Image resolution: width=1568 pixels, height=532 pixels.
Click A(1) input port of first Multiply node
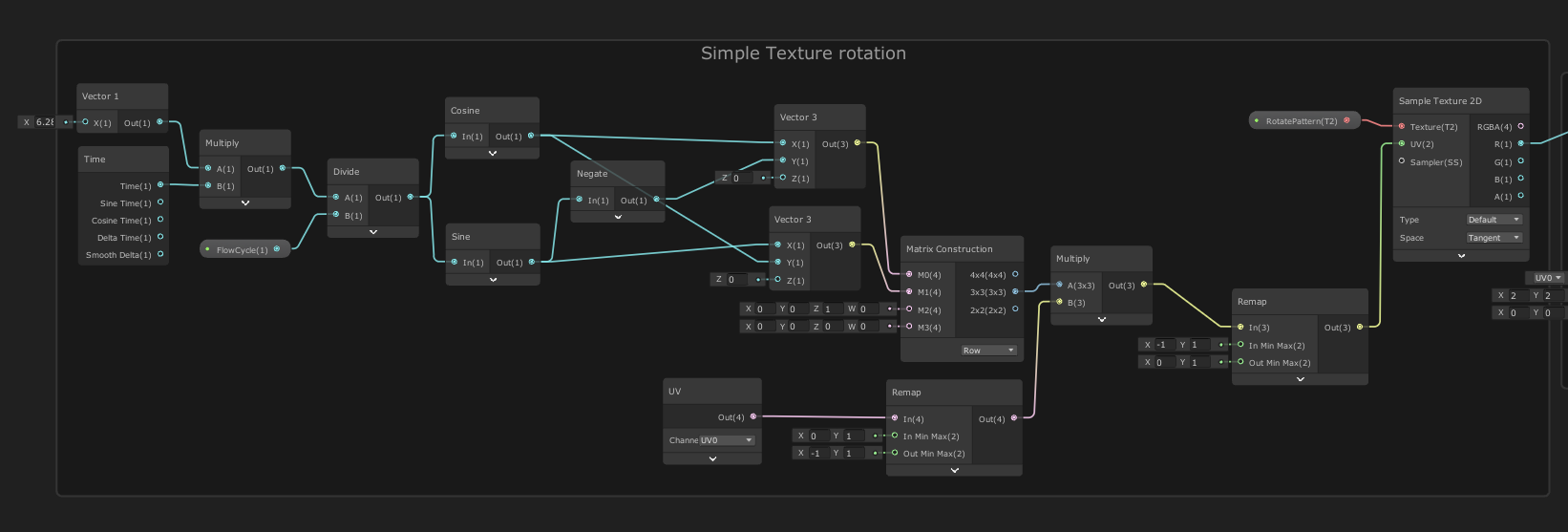[x=208, y=168]
